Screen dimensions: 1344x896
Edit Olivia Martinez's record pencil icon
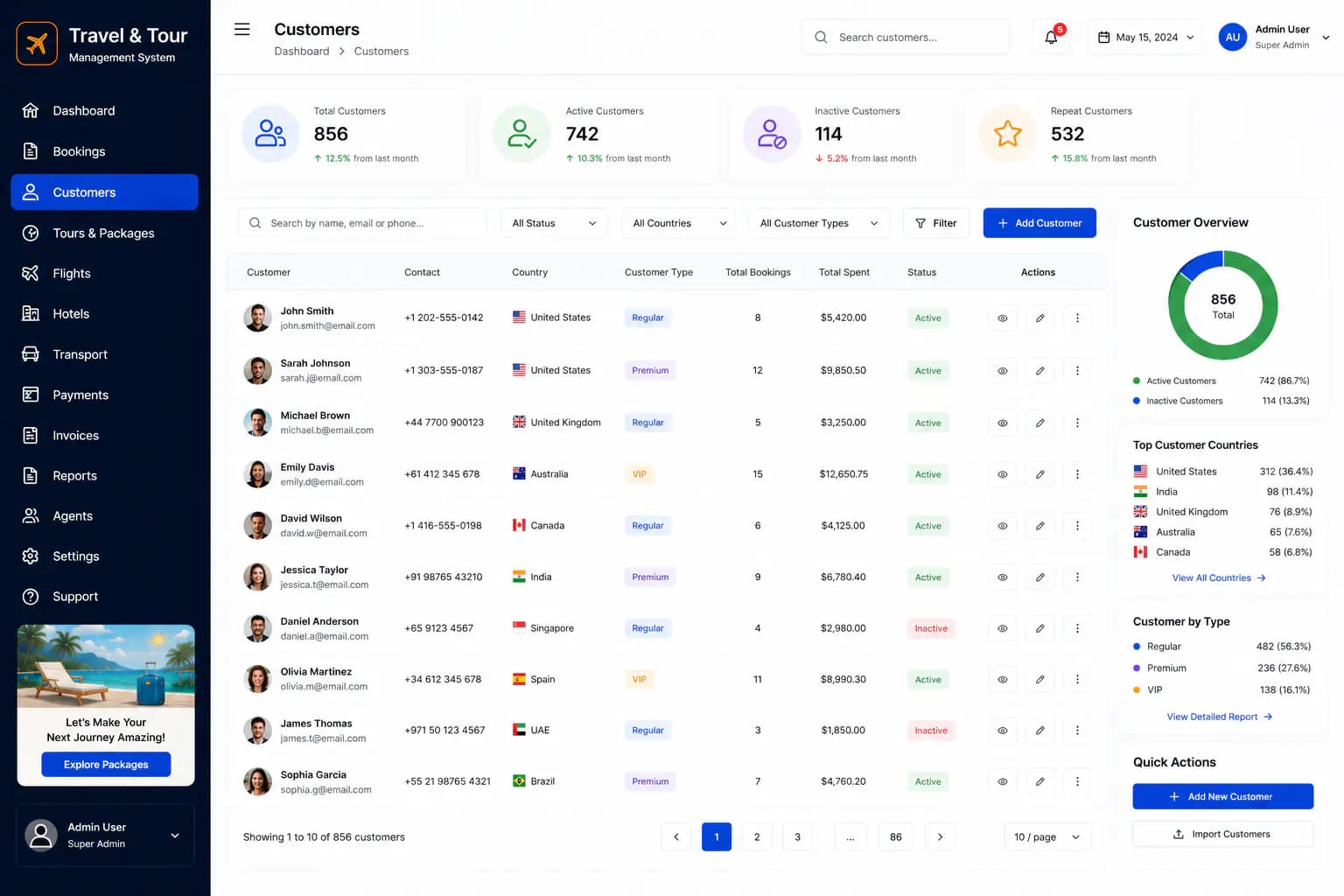click(1039, 680)
